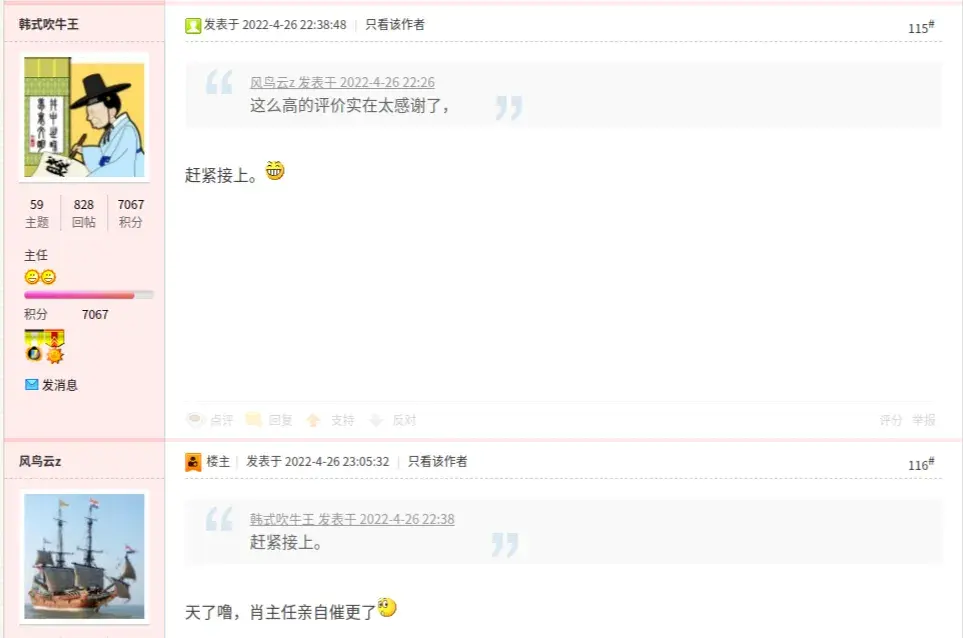Filter post 115 with 只看该作者

click(x=395, y=25)
